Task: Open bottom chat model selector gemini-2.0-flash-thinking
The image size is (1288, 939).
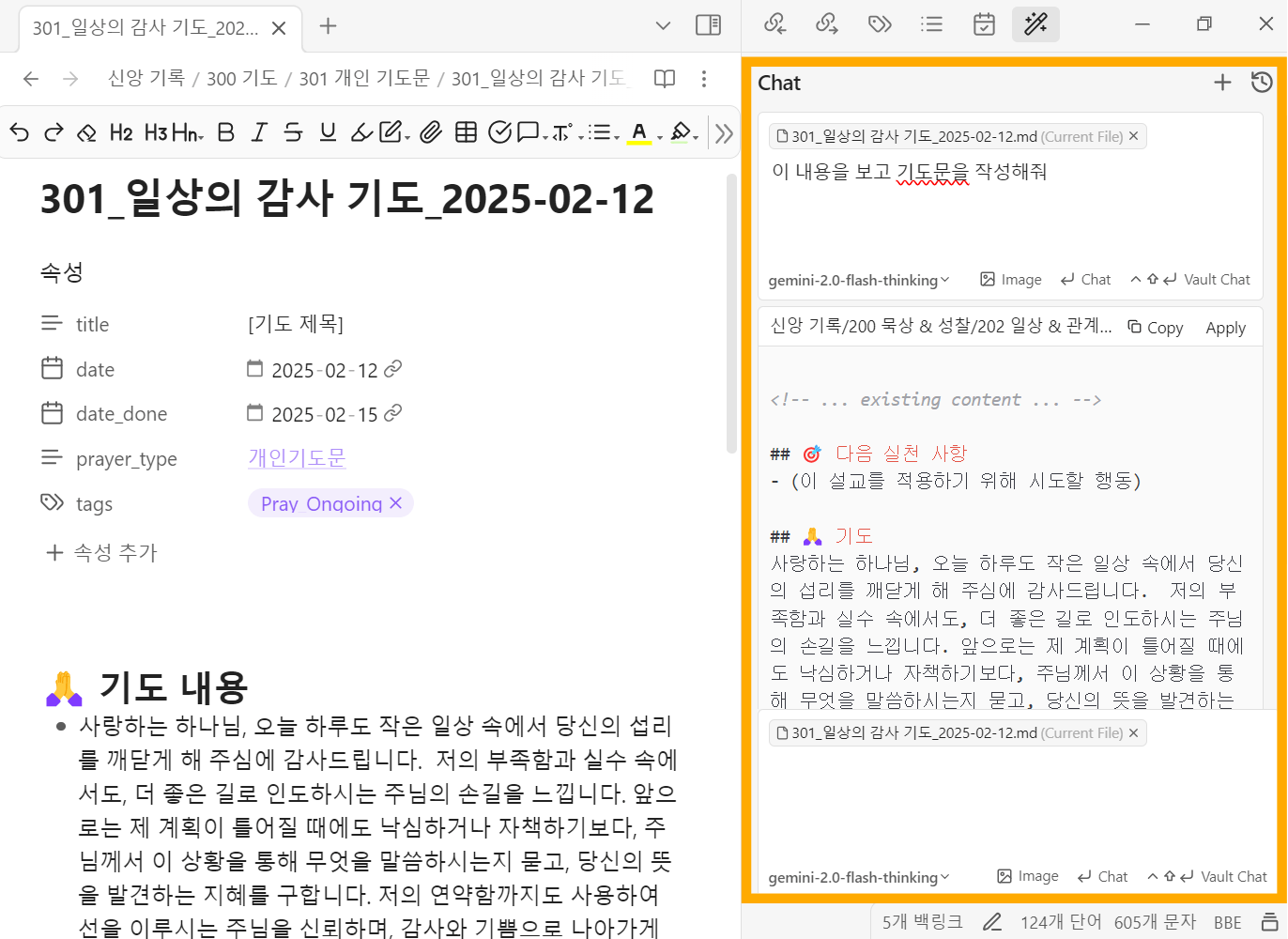Action: 859,877
